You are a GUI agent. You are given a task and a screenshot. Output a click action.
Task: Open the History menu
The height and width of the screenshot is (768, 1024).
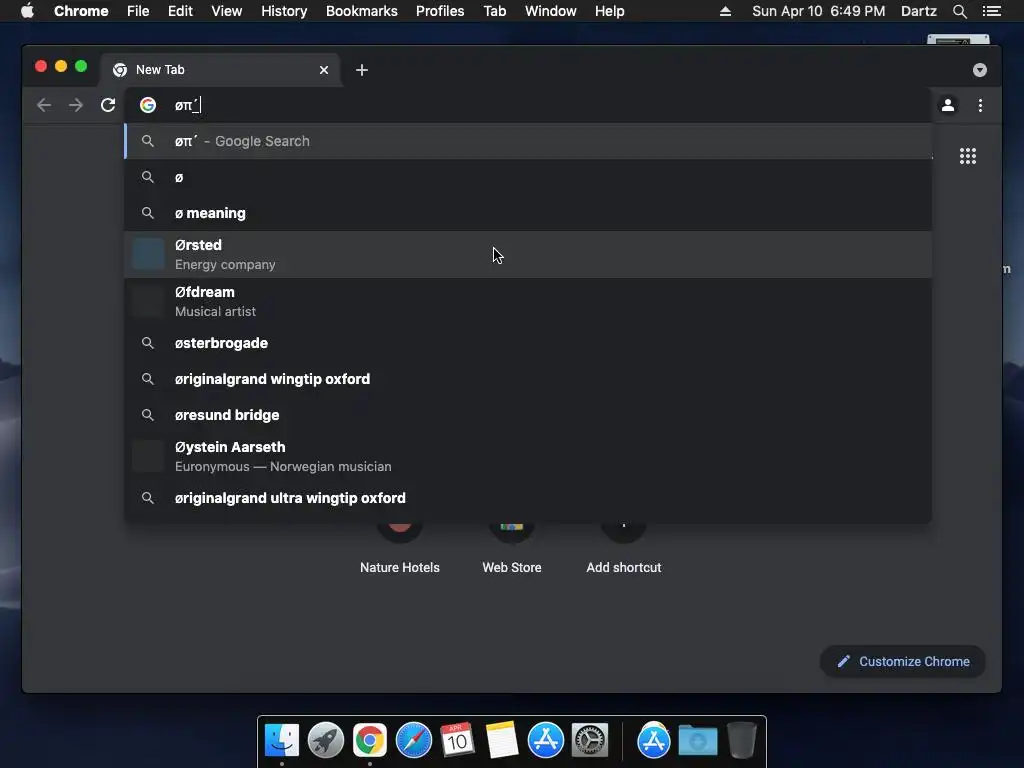284,11
